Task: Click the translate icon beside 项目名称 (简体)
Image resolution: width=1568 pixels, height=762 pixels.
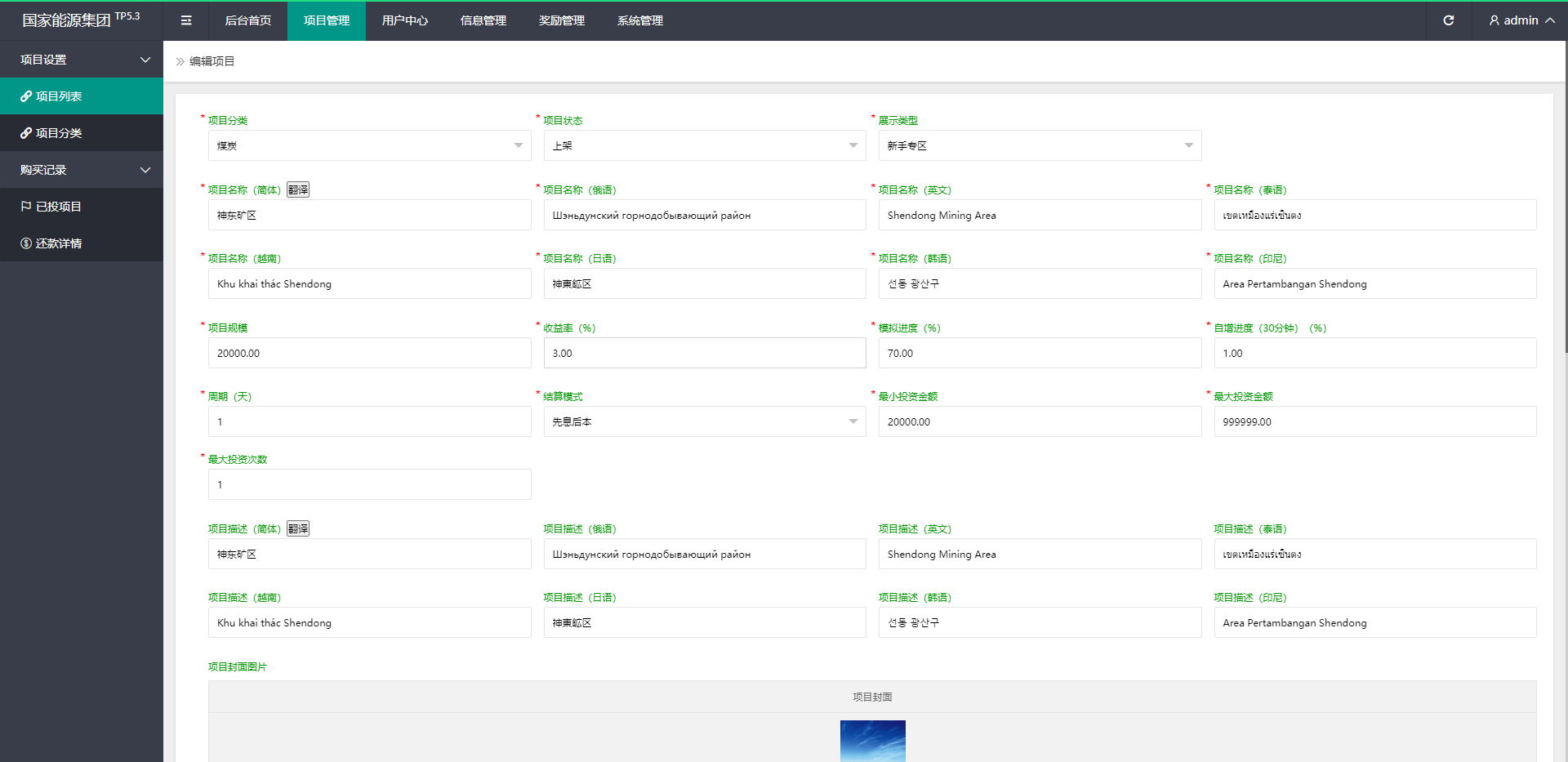Action: pyautogui.click(x=298, y=189)
